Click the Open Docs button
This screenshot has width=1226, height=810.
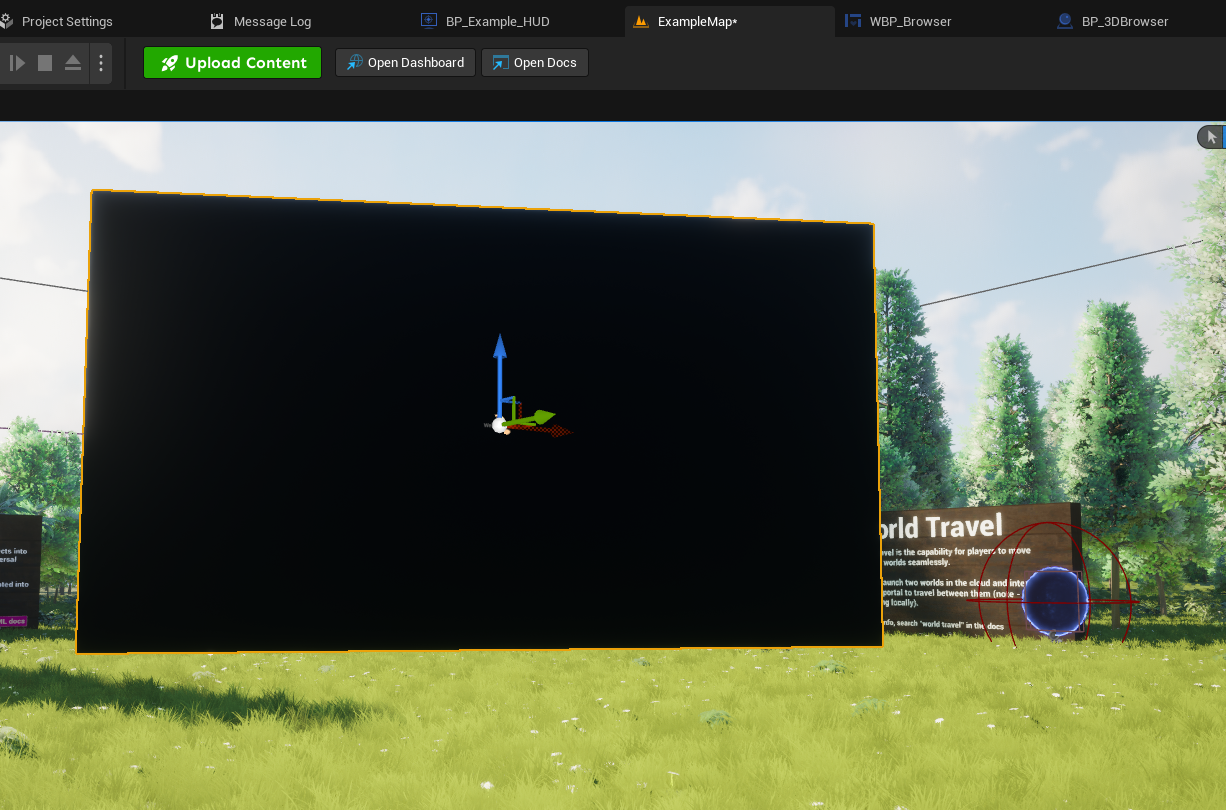tap(535, 63)
